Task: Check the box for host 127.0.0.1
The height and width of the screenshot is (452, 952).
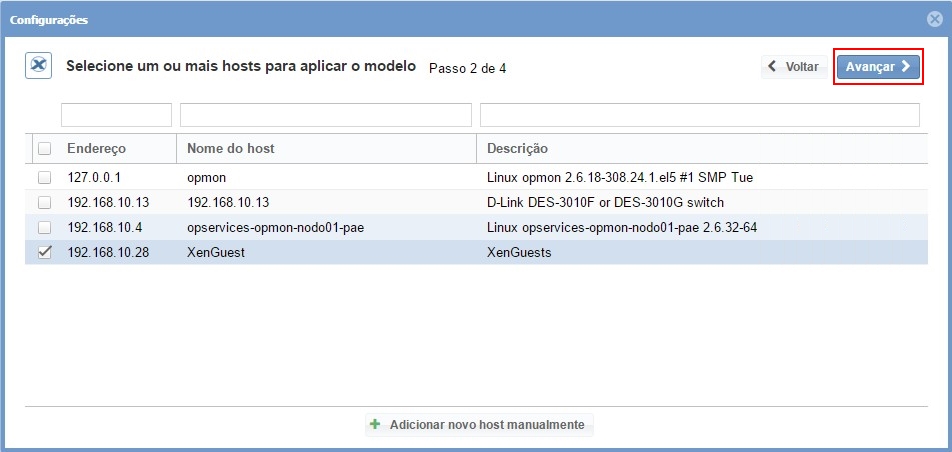Action: (x=44, y=177)
